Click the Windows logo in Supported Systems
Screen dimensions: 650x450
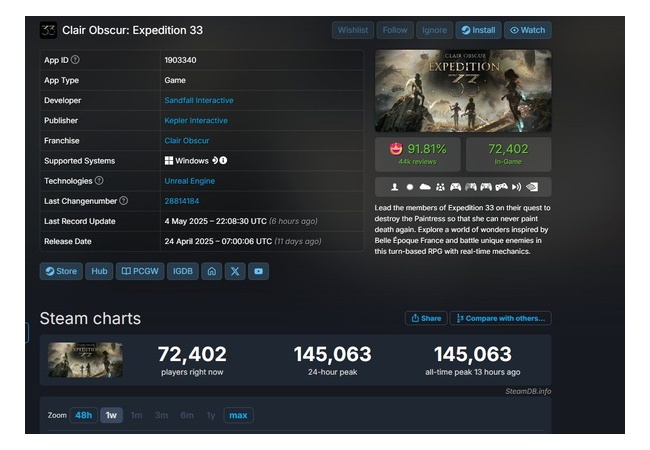pos(169,160)
